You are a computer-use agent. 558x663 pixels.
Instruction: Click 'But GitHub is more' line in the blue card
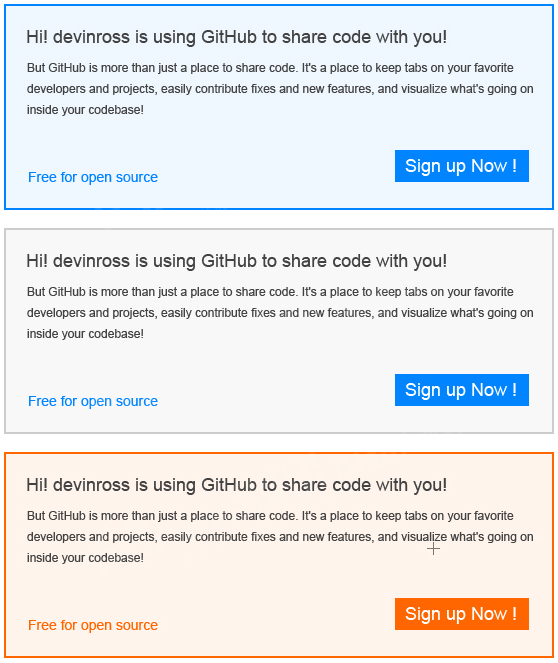[270, 68]
